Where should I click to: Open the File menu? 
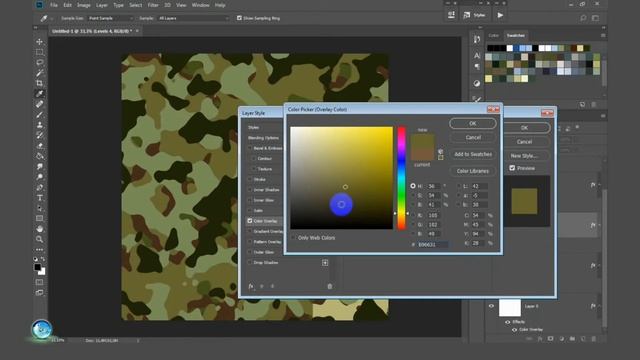pyautogui.click(x=54, y=5)
